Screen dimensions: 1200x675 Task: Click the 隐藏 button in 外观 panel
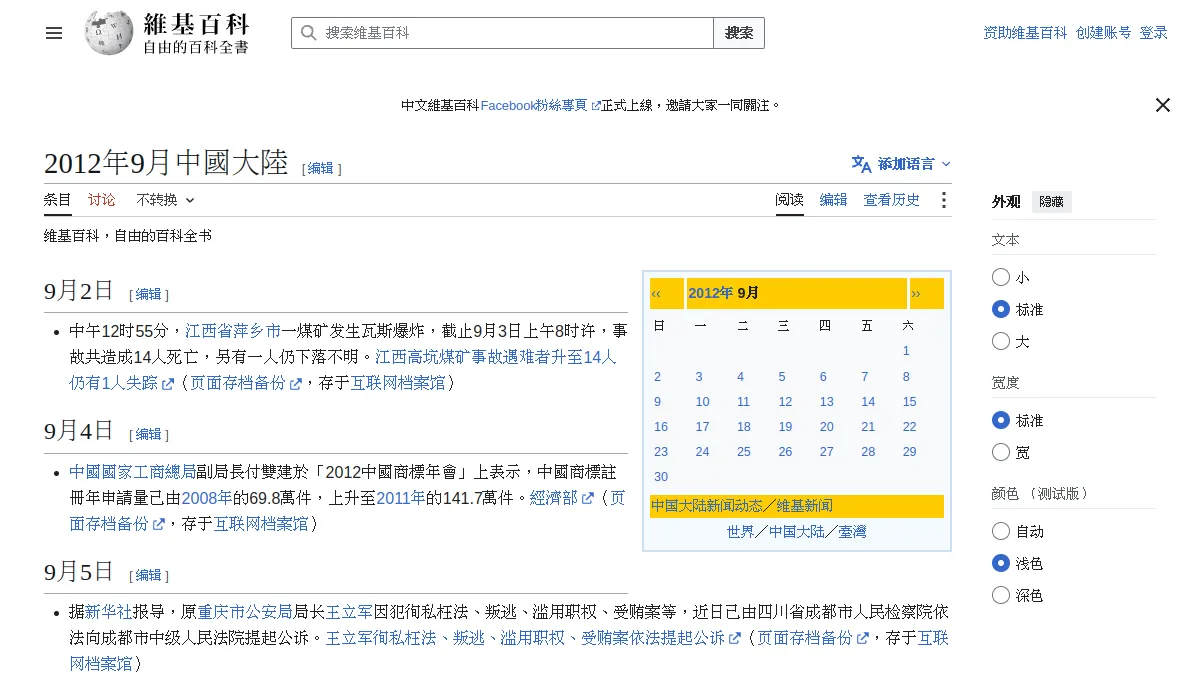pyautogui.click(x=1052, y=202)
